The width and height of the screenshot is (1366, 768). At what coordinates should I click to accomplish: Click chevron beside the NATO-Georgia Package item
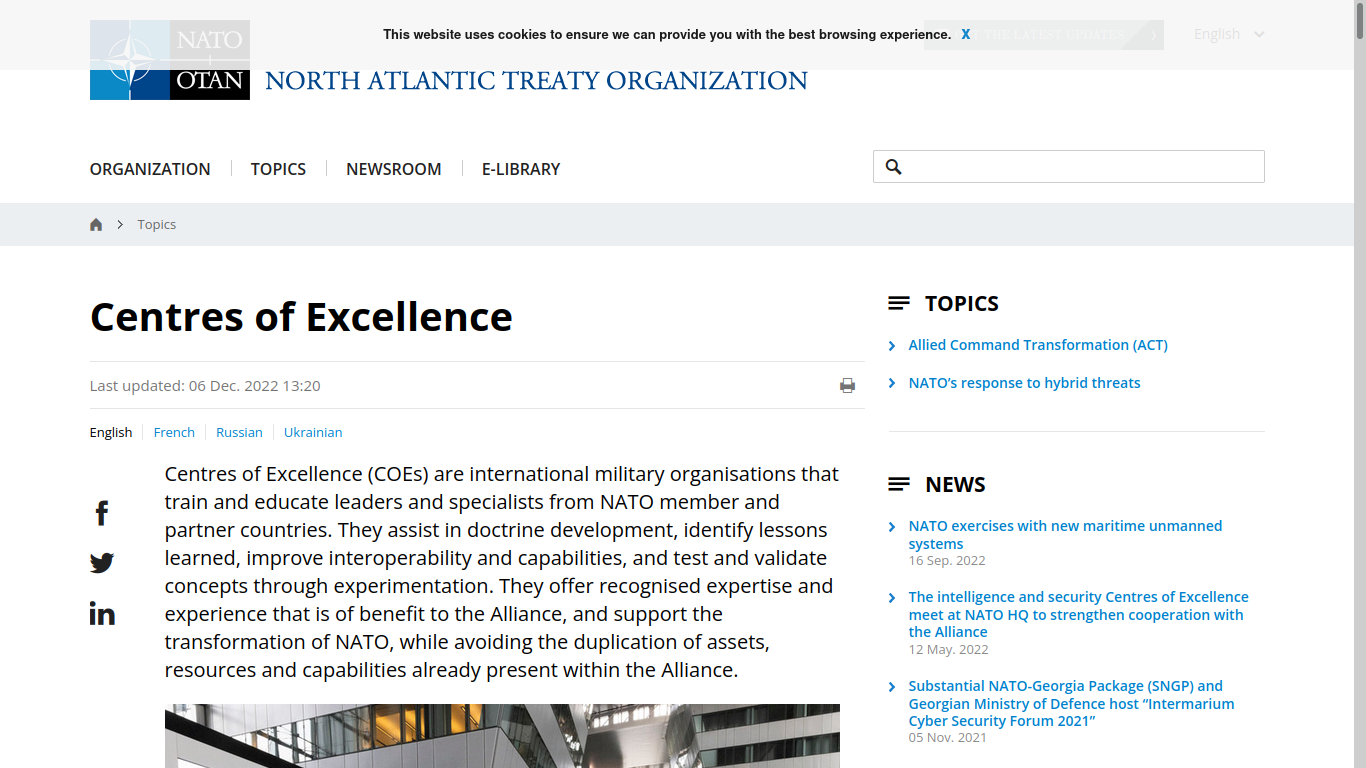coord(892,687)
